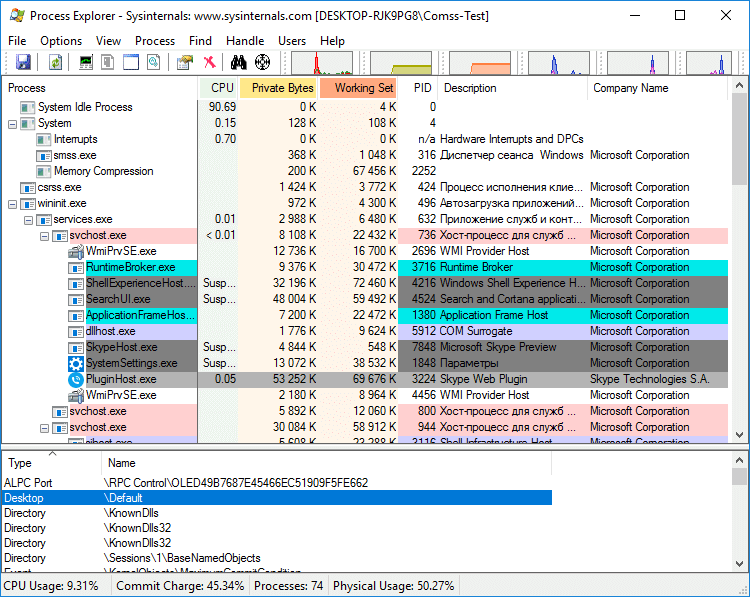Select \Sessions\1\BaseNamedObjects directory row
This screenshot has height=597, width=750.
click(277, 558)
